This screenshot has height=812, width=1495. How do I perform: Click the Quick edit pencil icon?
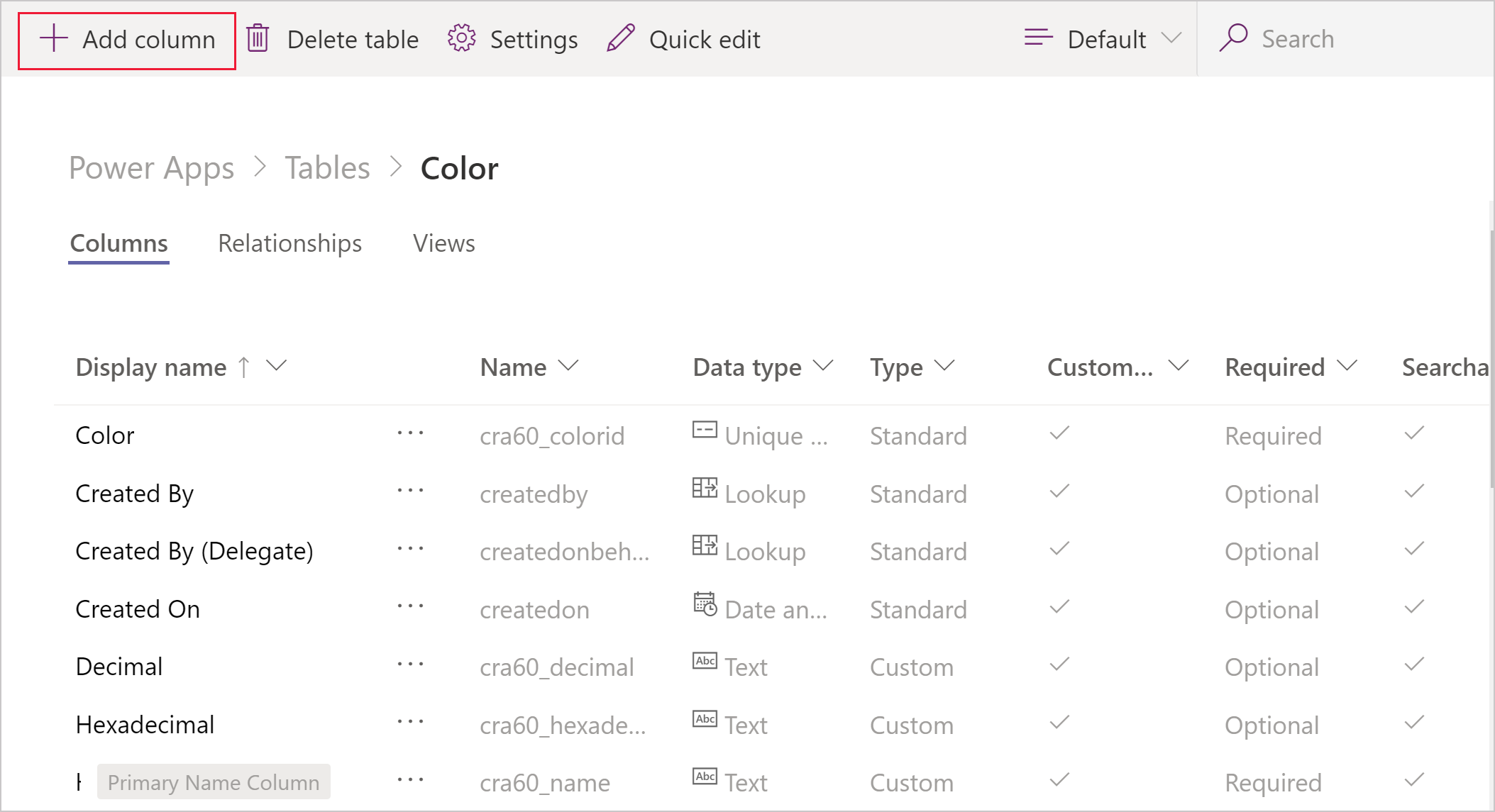click(x=621, y=38)
